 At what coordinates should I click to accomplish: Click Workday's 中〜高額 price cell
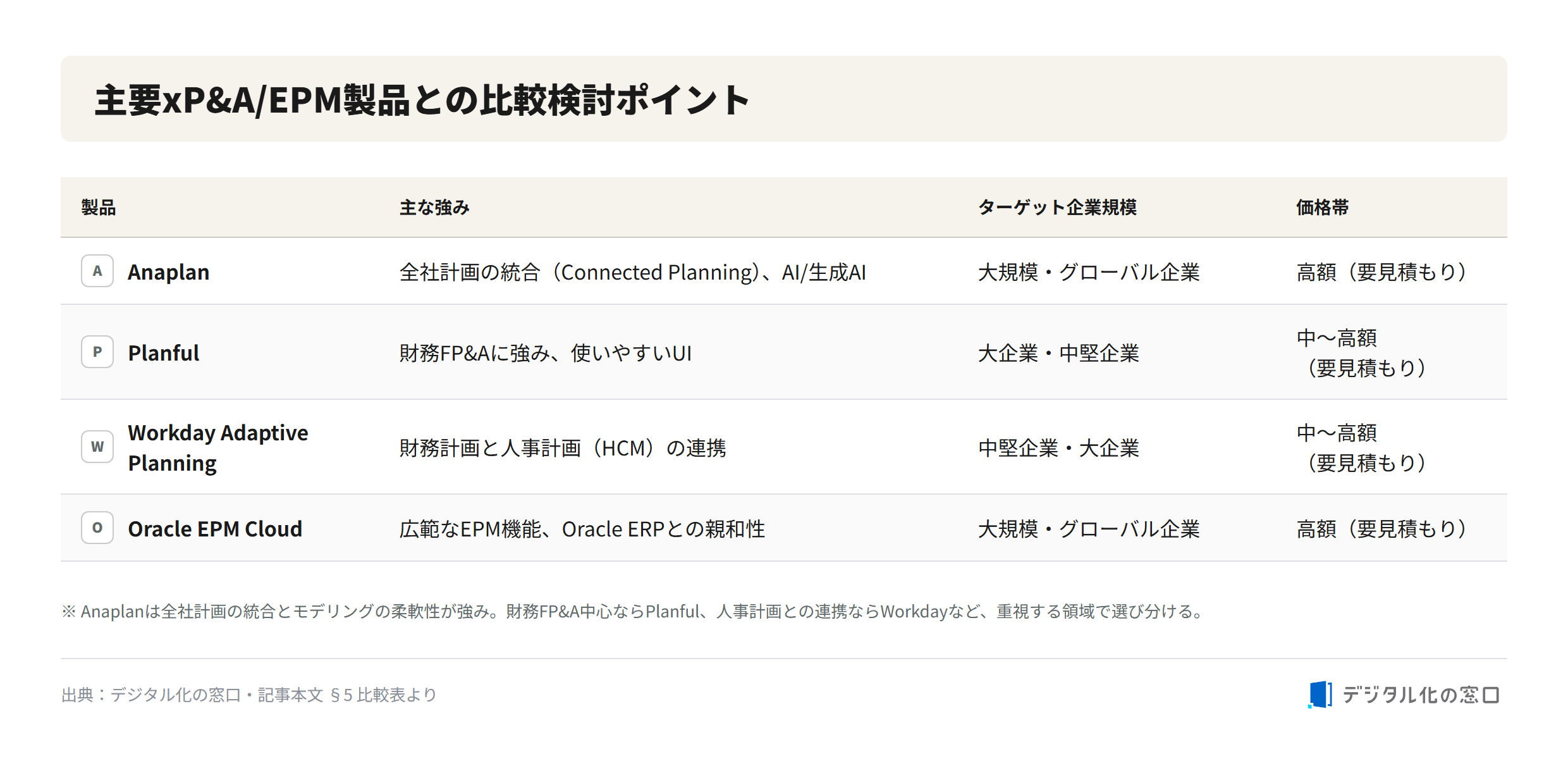[x=1361, y=447]
